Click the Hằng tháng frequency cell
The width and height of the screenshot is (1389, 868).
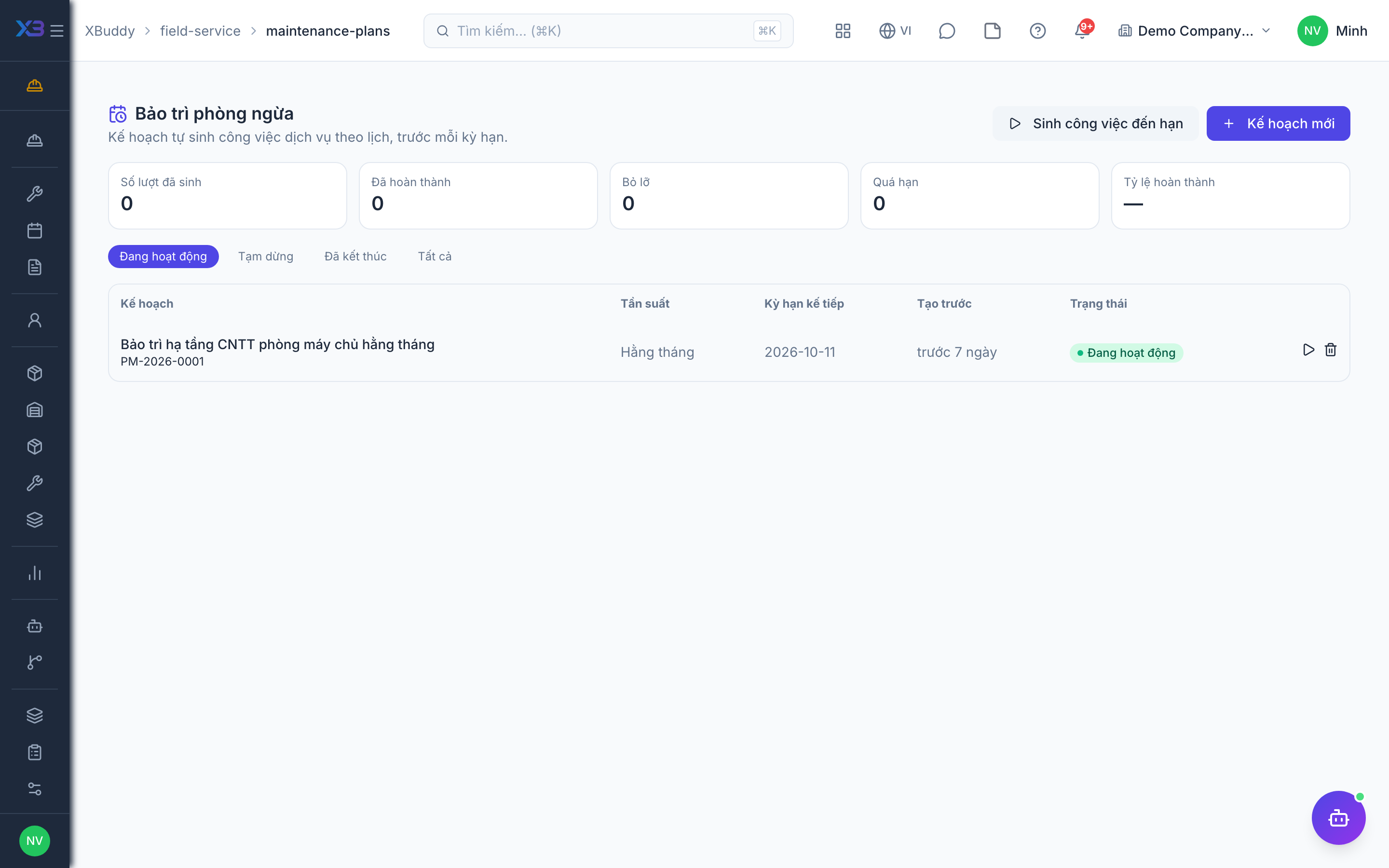[657, 352]
